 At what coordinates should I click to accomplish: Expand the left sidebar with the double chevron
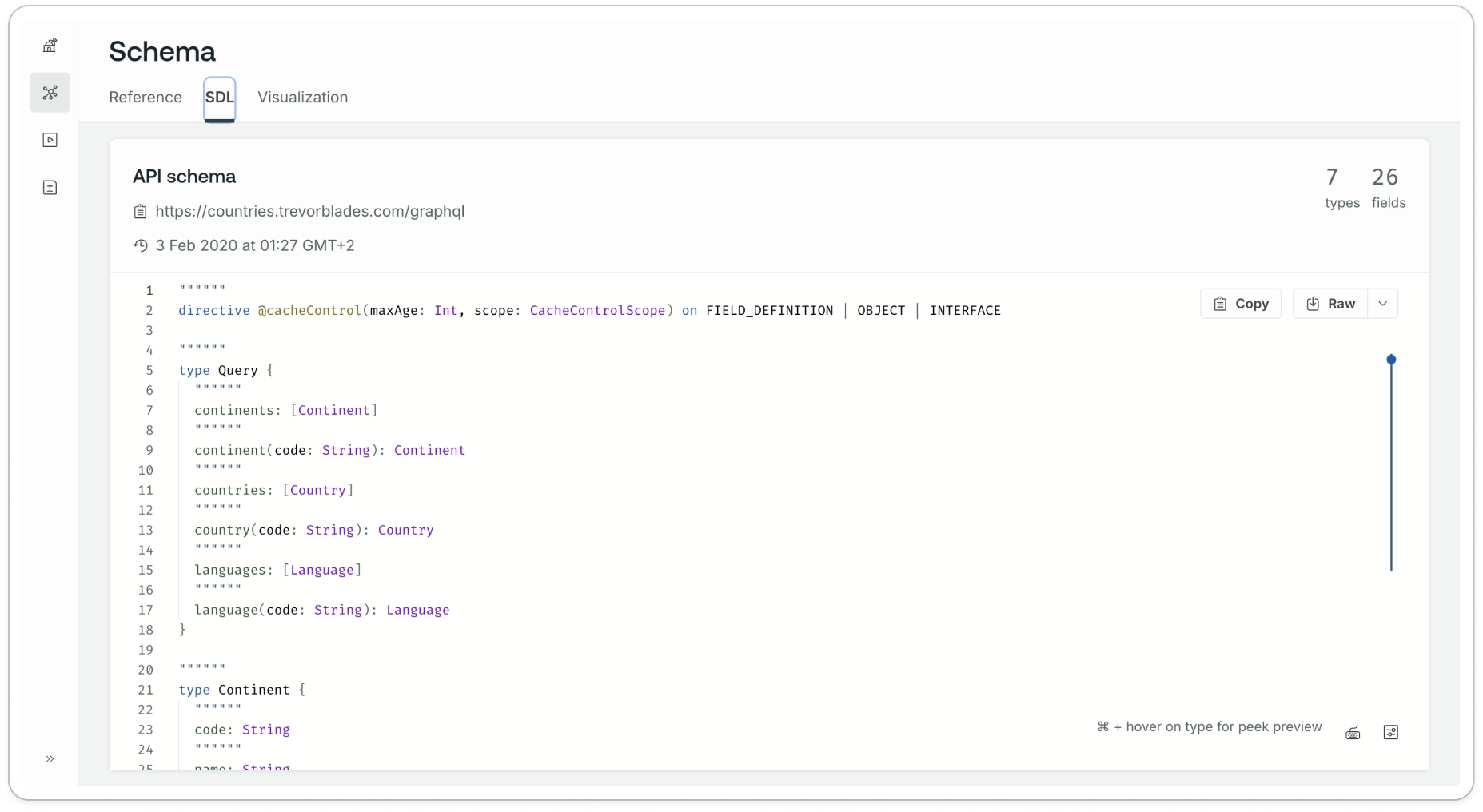click(50, 758)
